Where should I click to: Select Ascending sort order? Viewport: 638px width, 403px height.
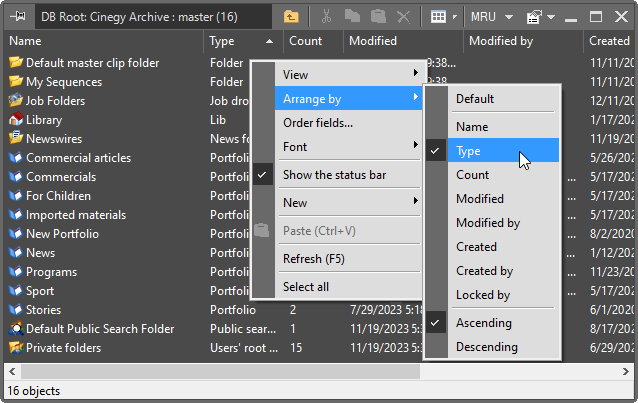point(483,323)
